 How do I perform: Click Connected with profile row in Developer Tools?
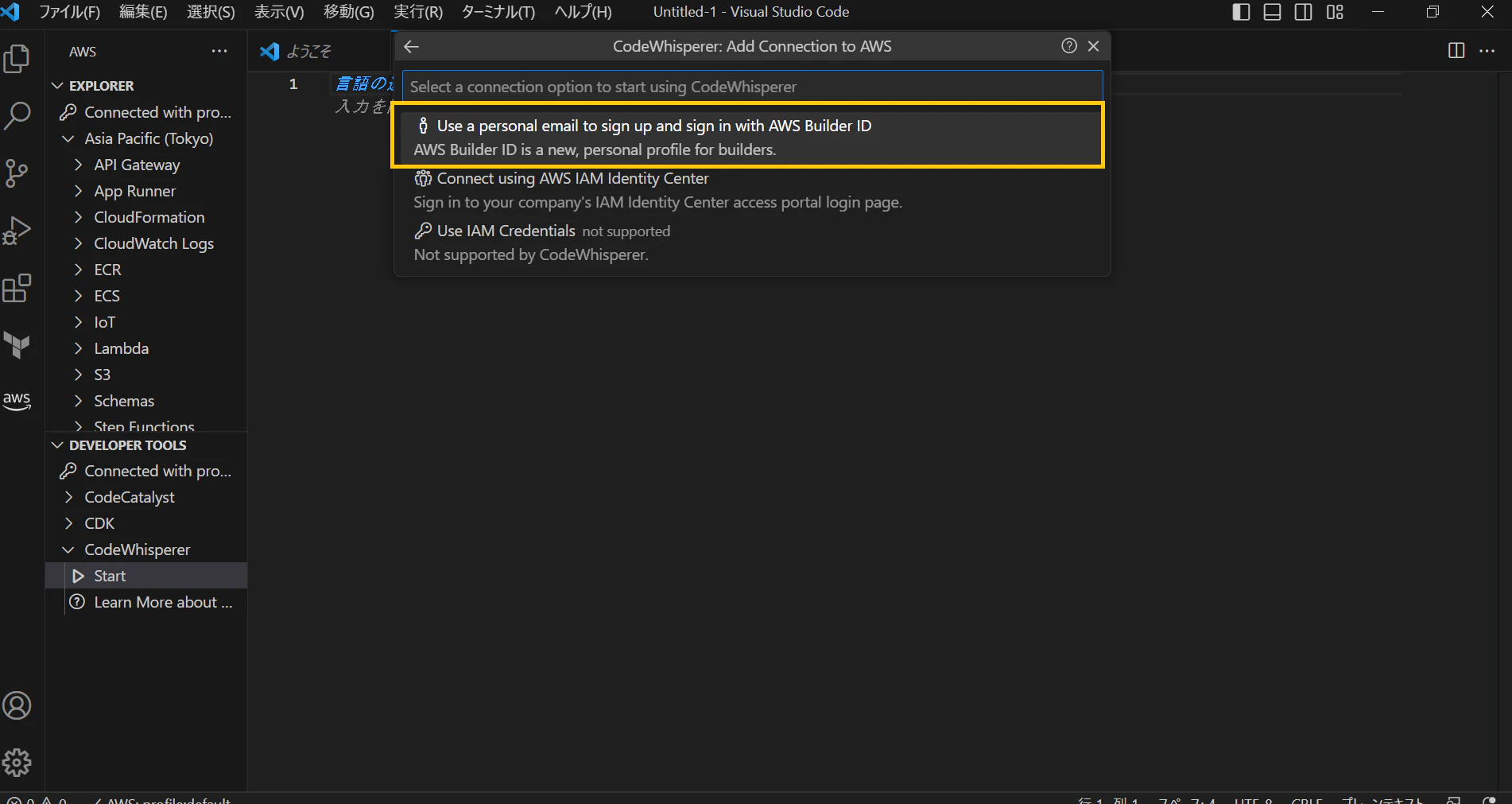146,472
